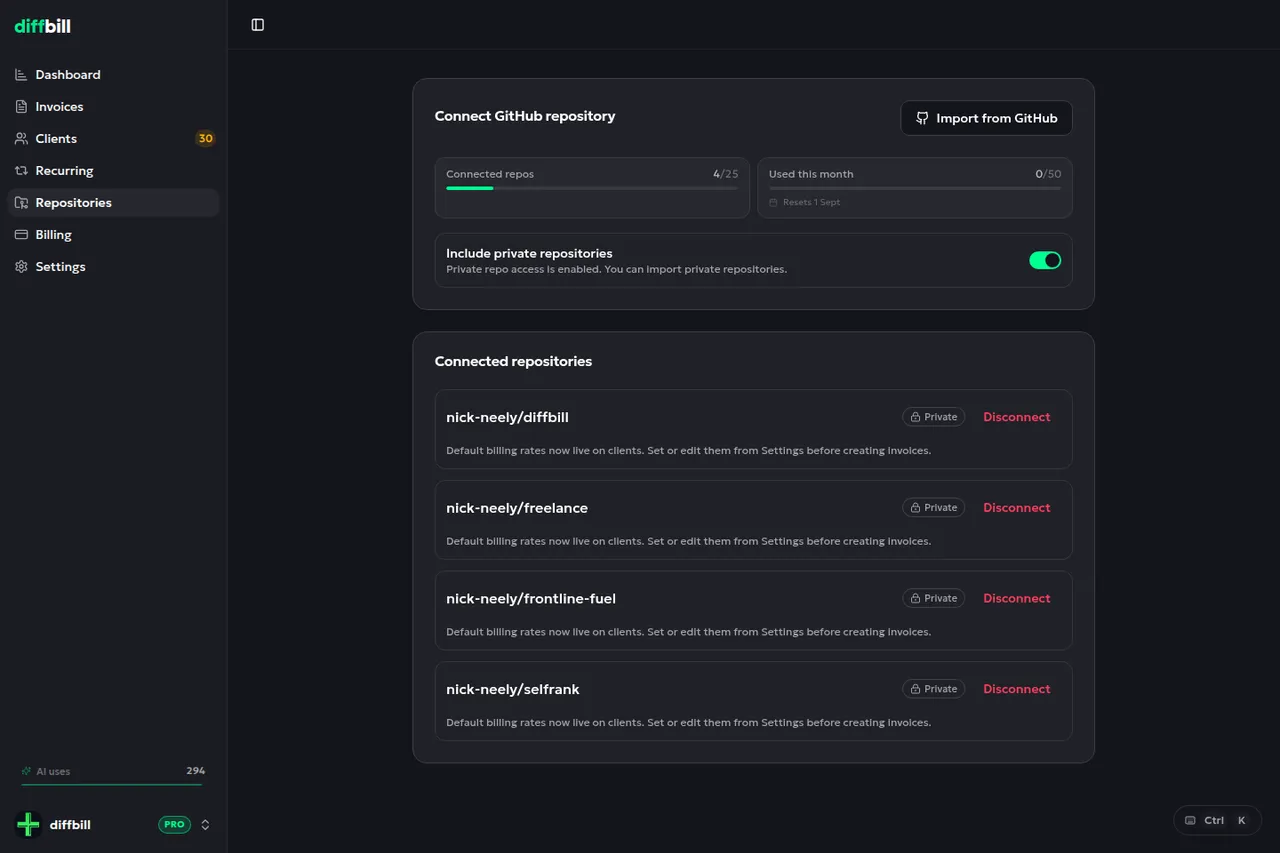Click the Settings gear icon
The width and height of the screenshot is (1280, 853).
pos(21,267)
